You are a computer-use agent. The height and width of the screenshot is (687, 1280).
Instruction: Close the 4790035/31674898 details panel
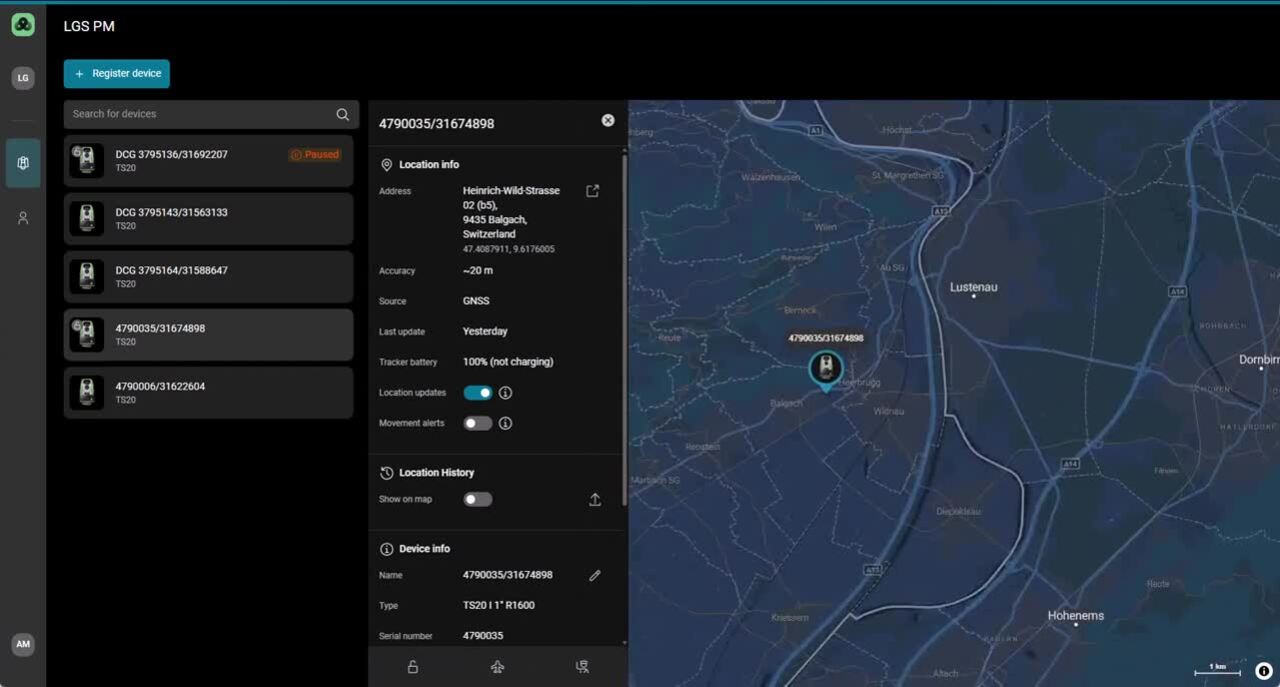(608, 120)
